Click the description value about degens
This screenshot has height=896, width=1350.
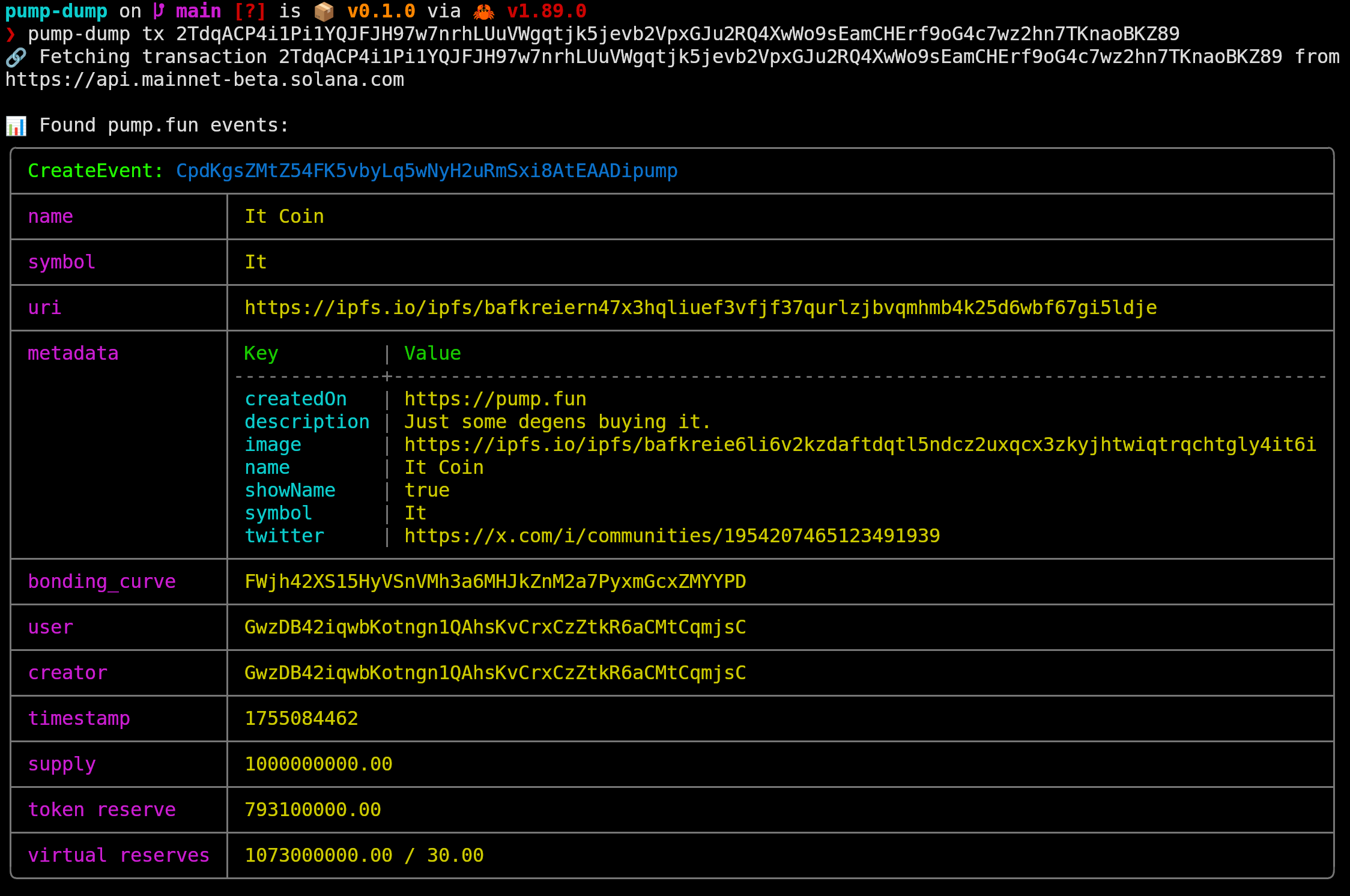[x=557, y=422]
